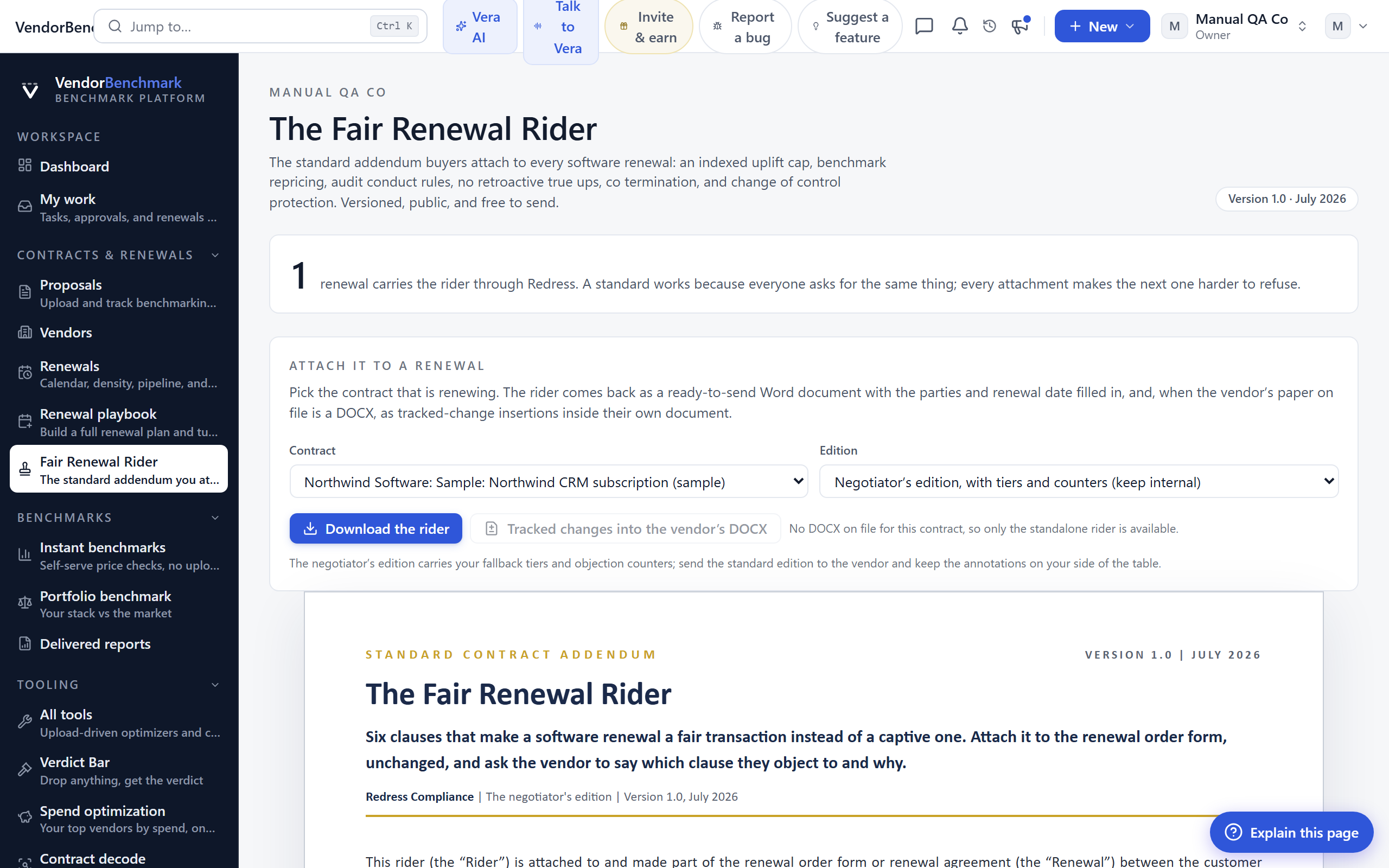The image size is (1389, 868).
Task: Open Portfolio benchmark in sidebar
Action: coord(119,604)
